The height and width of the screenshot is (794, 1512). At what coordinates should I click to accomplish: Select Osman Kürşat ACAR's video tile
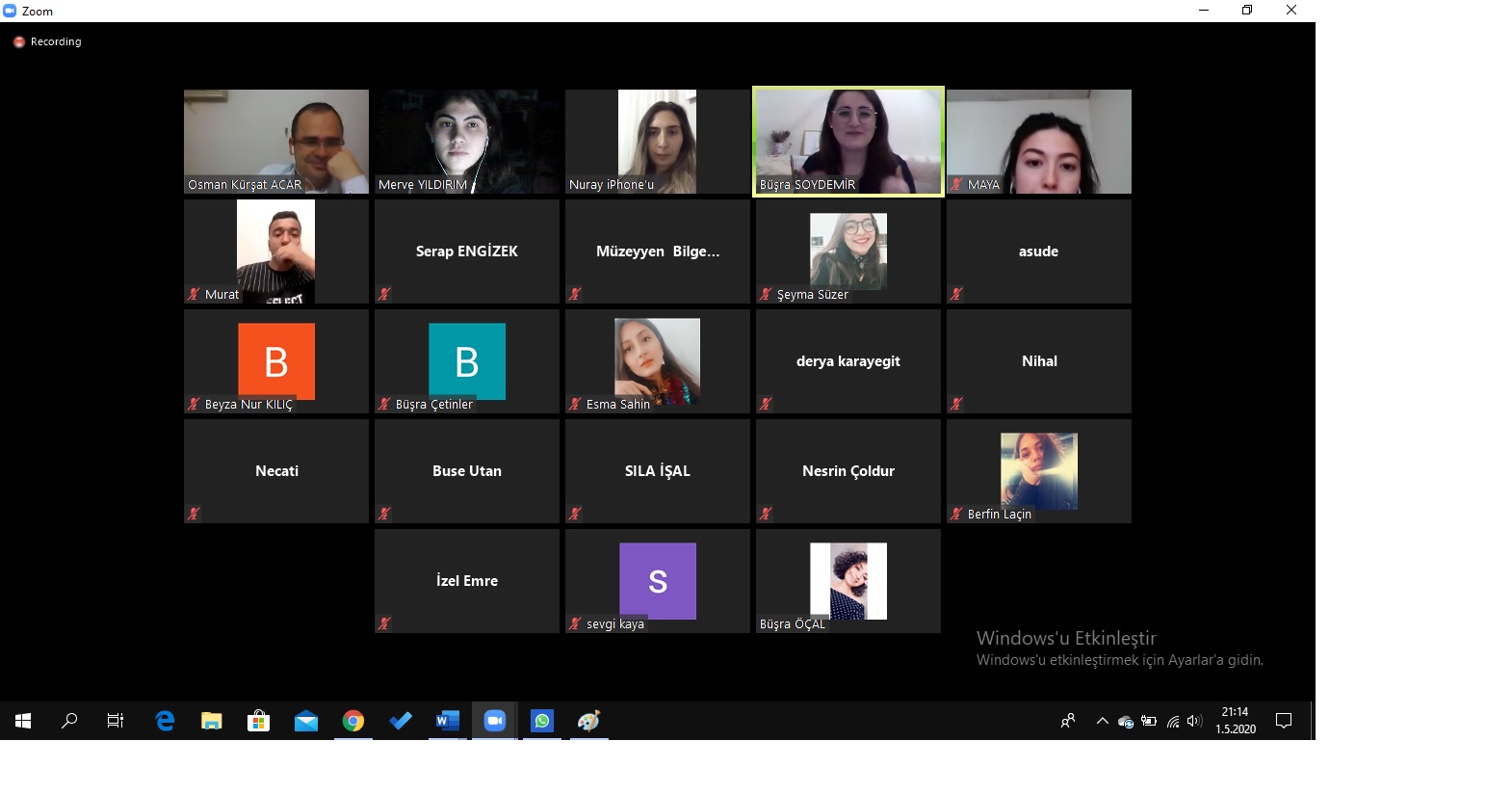[x=276, y=142]
